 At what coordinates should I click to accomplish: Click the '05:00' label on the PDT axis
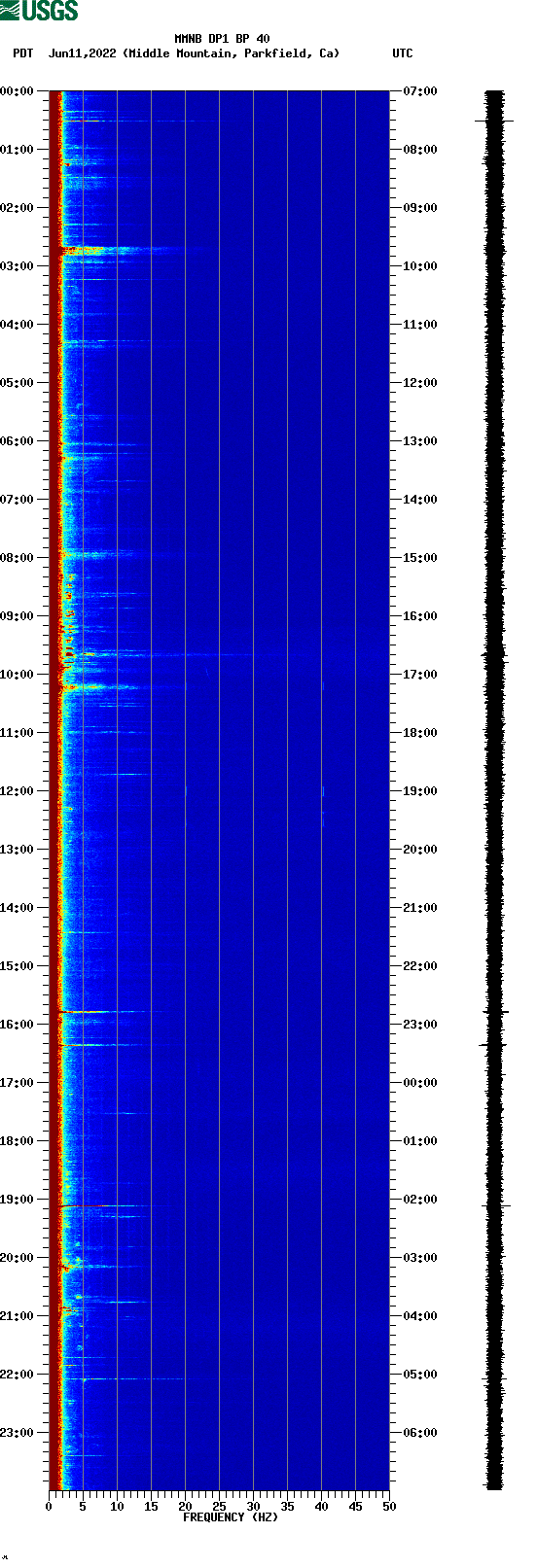pyautogui.click(x=18, y=383)
